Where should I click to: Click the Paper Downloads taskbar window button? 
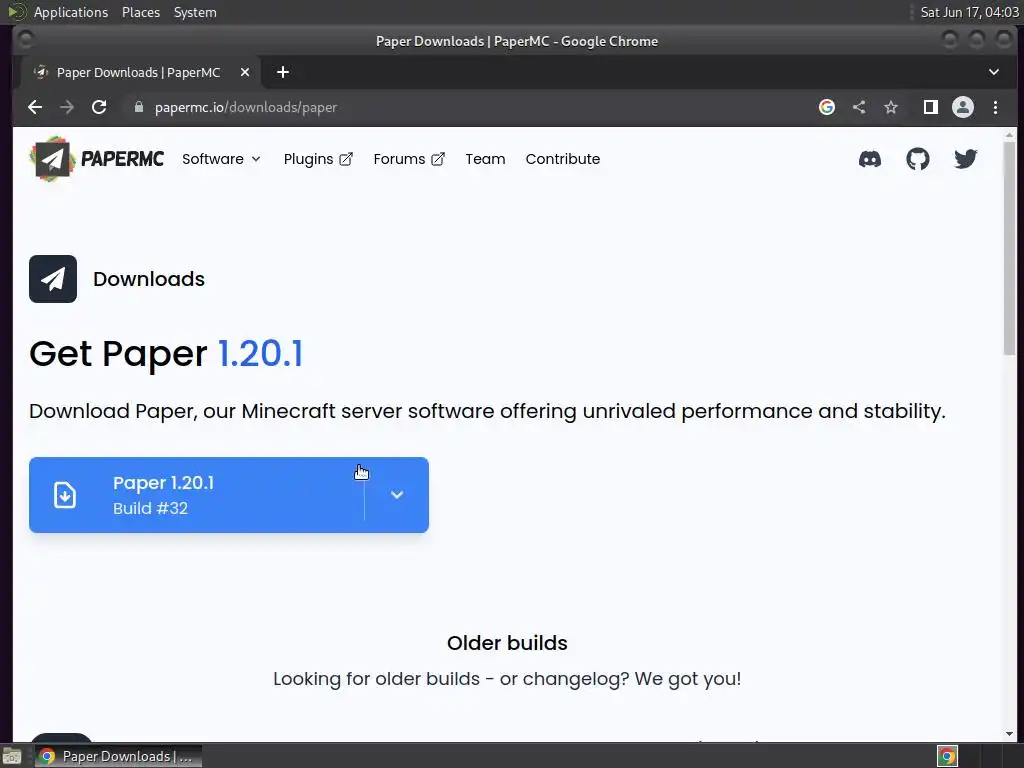(118, 756)
